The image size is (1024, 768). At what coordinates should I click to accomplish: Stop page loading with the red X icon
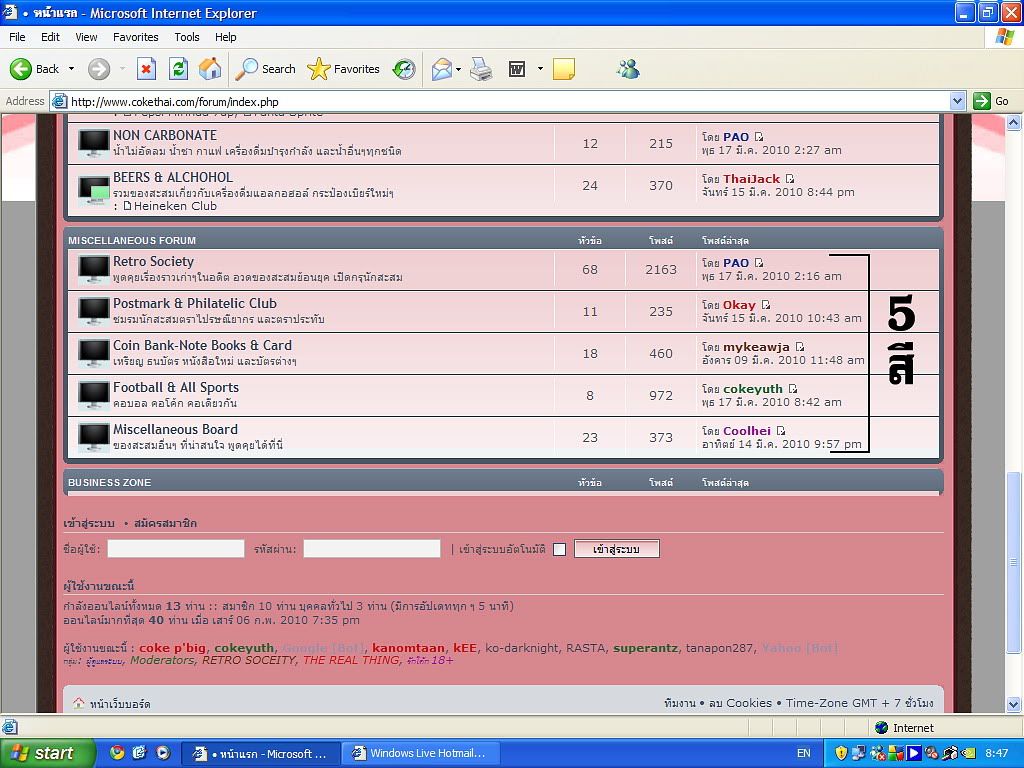[x=146, y=69]
